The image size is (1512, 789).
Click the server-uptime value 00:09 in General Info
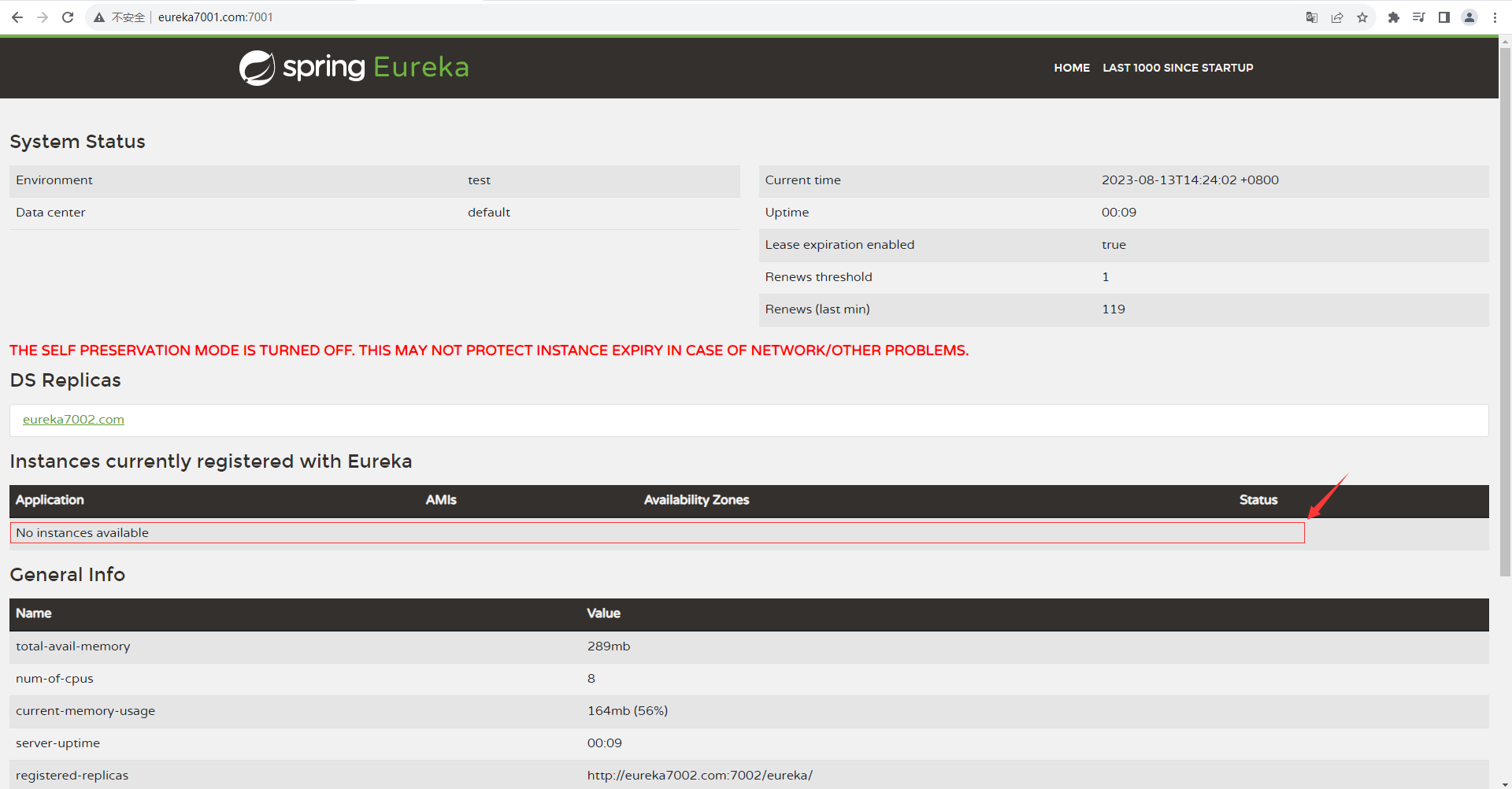[605, 743]
